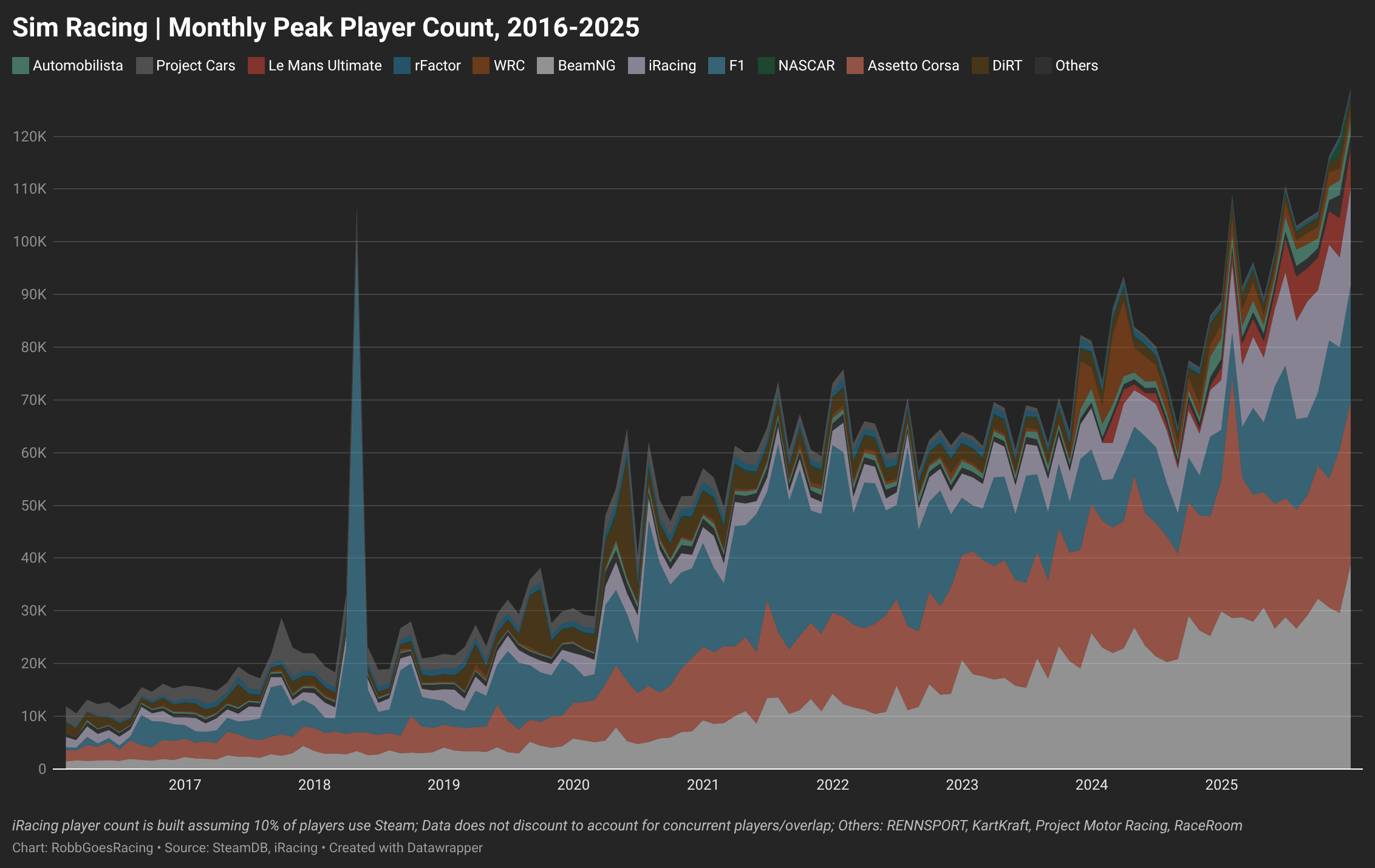This screenshot has height=868, width=1375.
Task: Click the chart title Sim Racing heading
Action: point(326,28)
